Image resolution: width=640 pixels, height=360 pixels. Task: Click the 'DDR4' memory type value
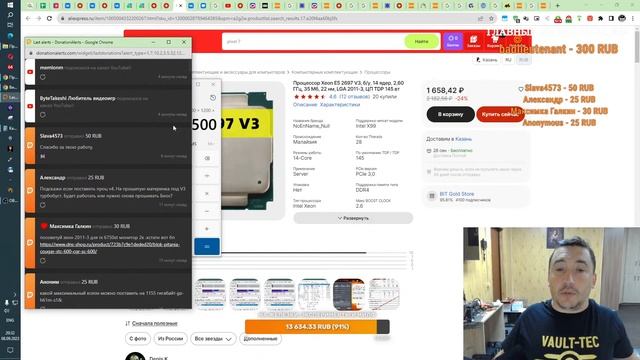coord(362,190)
